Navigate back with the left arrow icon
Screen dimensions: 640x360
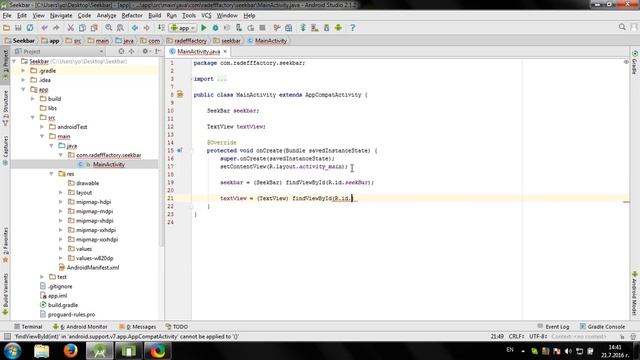(x=135, y=28)
